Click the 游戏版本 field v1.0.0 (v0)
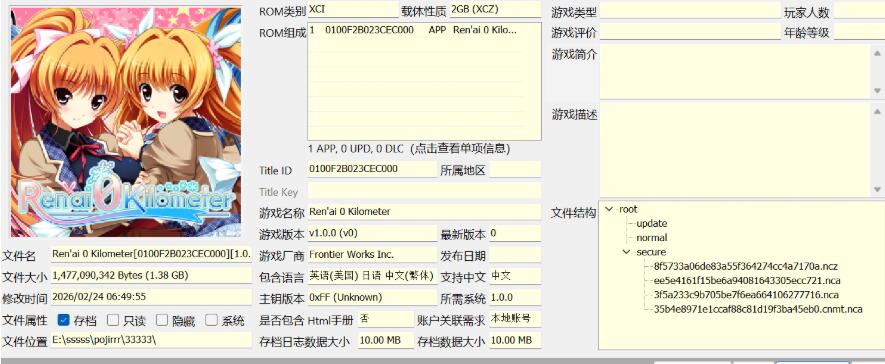Viewport: 885px width, 364px height. 373,233
